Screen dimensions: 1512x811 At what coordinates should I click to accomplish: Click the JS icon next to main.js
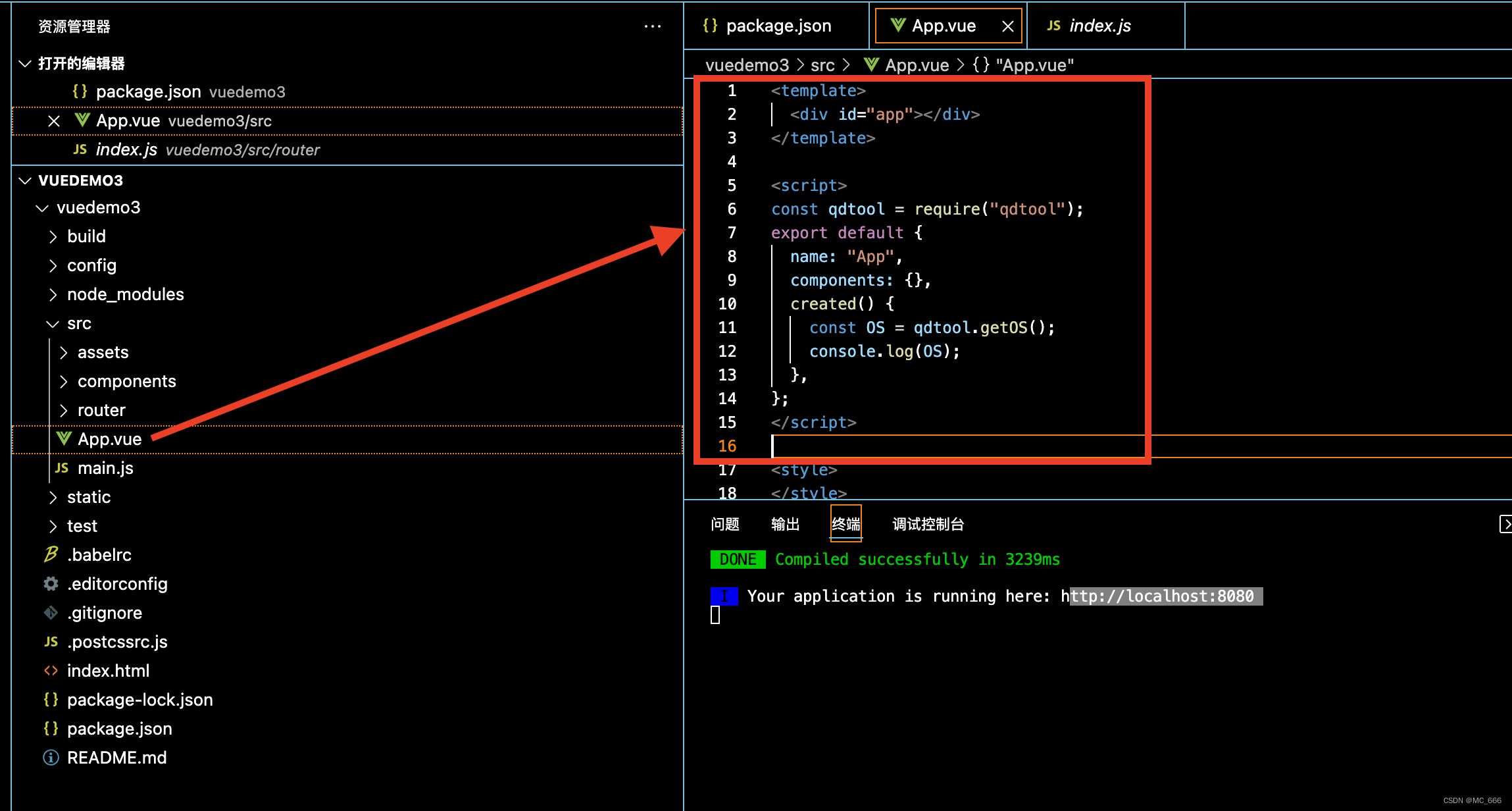point(62,468)
